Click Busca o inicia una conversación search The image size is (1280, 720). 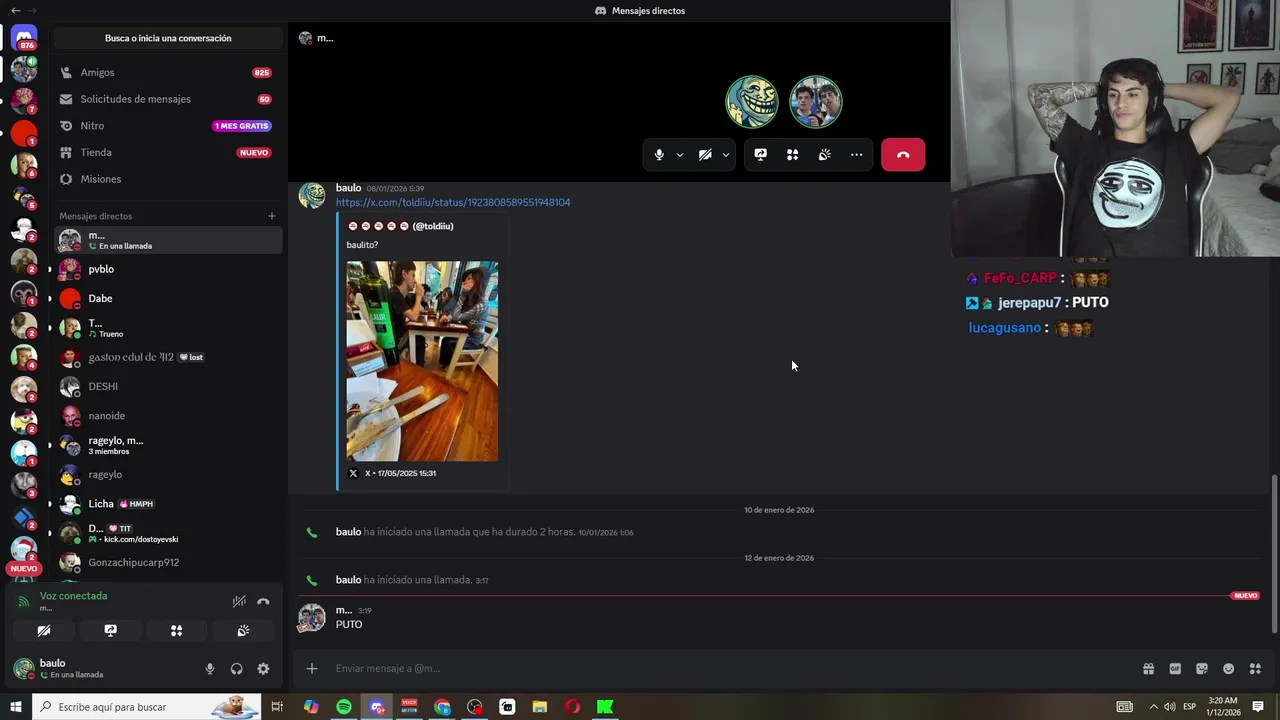click(x=168, y=38)
